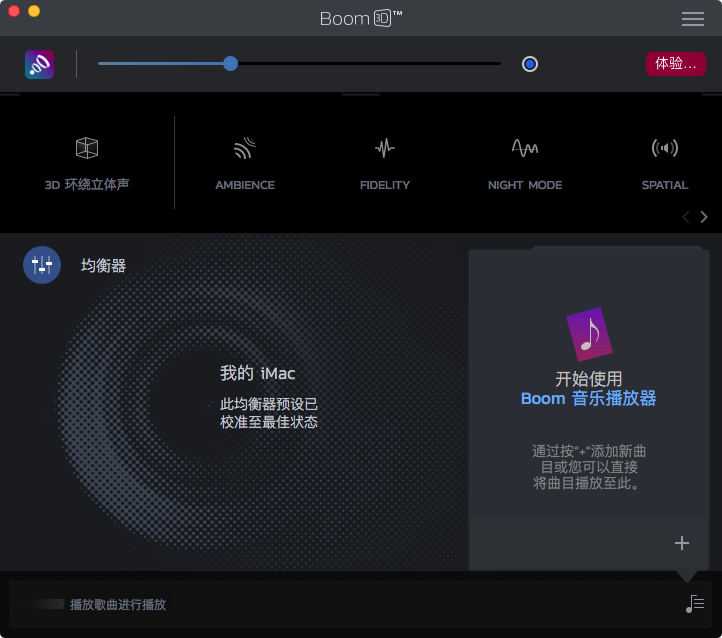Toggle the Fidelity effect icon

384,148
